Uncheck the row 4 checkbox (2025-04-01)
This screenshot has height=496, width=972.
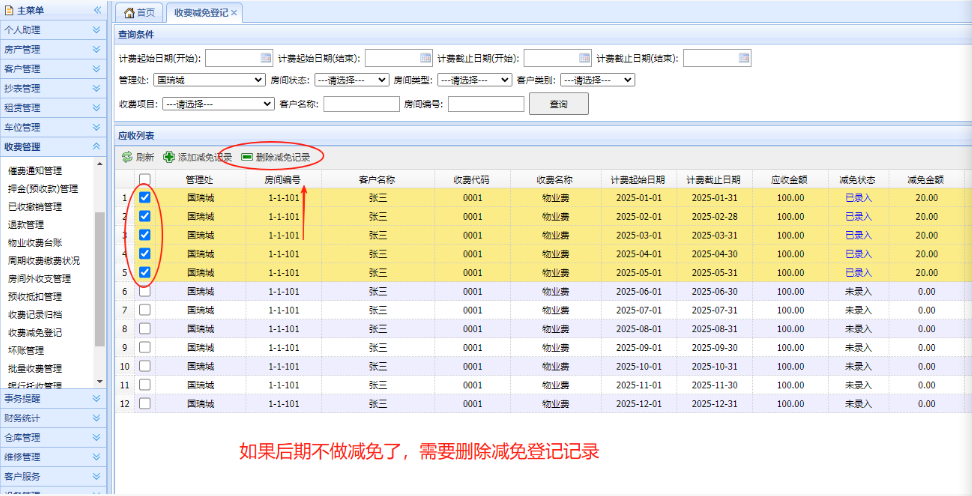coord(145,254)
